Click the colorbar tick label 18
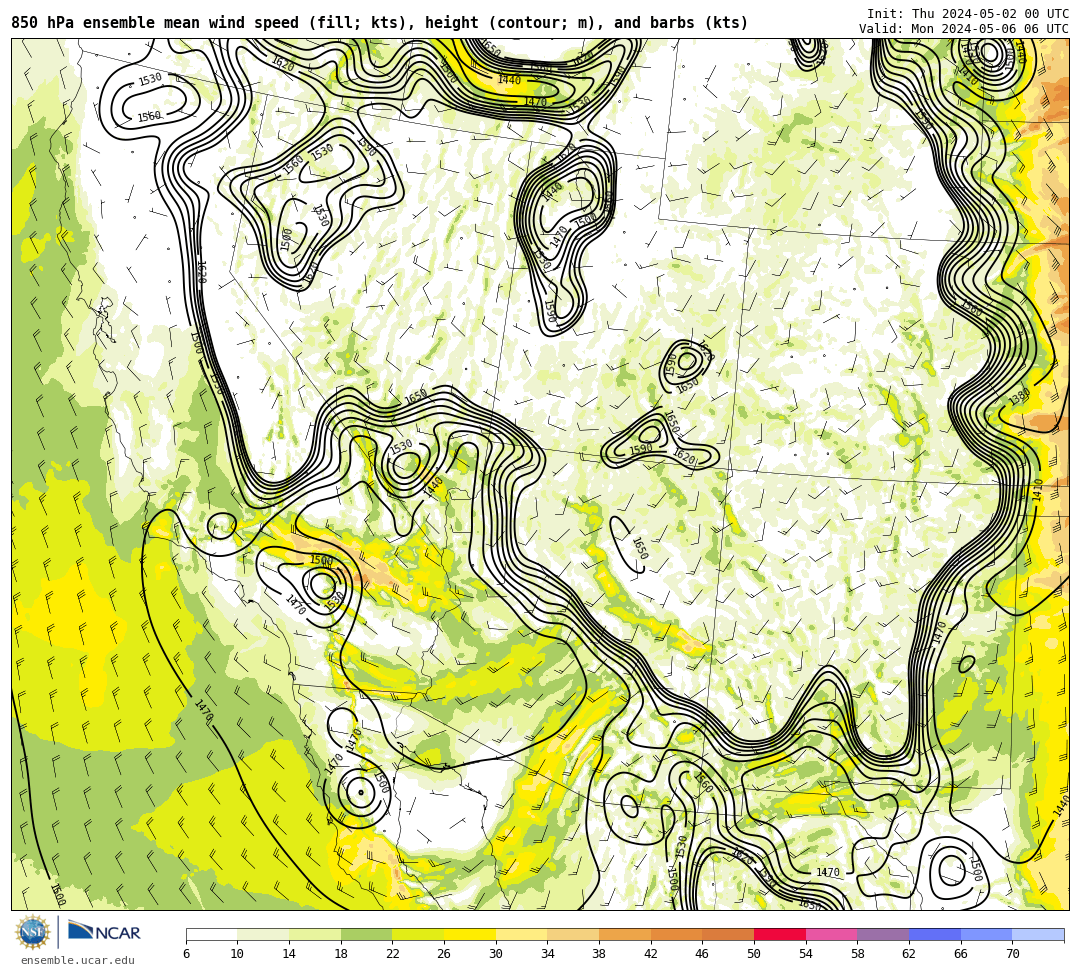Image resolution: width=1080 pixels, height=973 pixels. click(341, 954)
